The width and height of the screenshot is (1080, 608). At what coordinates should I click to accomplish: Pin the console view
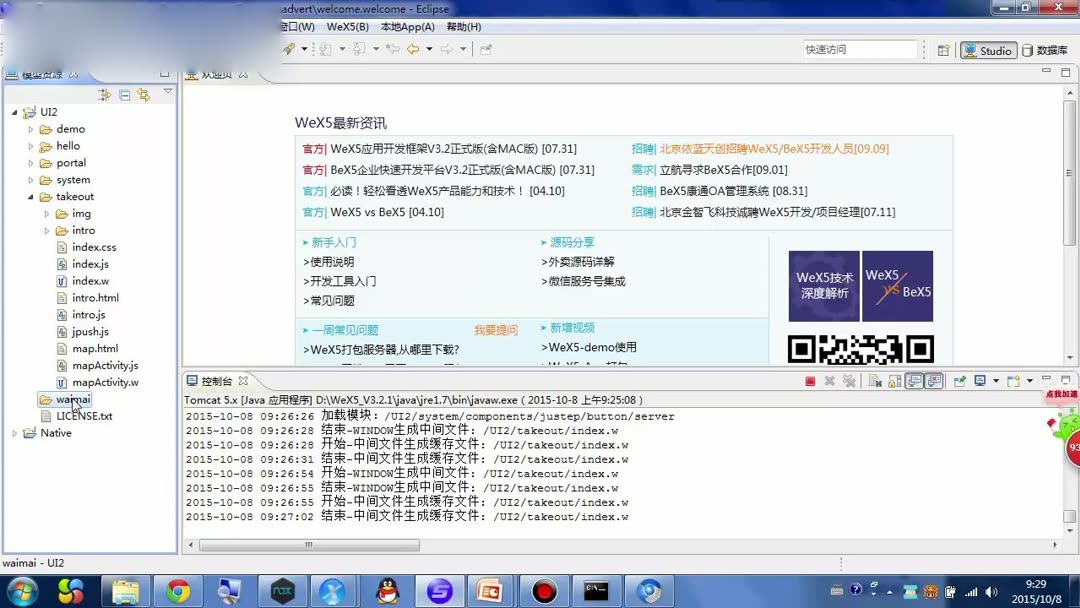(959, 381)
